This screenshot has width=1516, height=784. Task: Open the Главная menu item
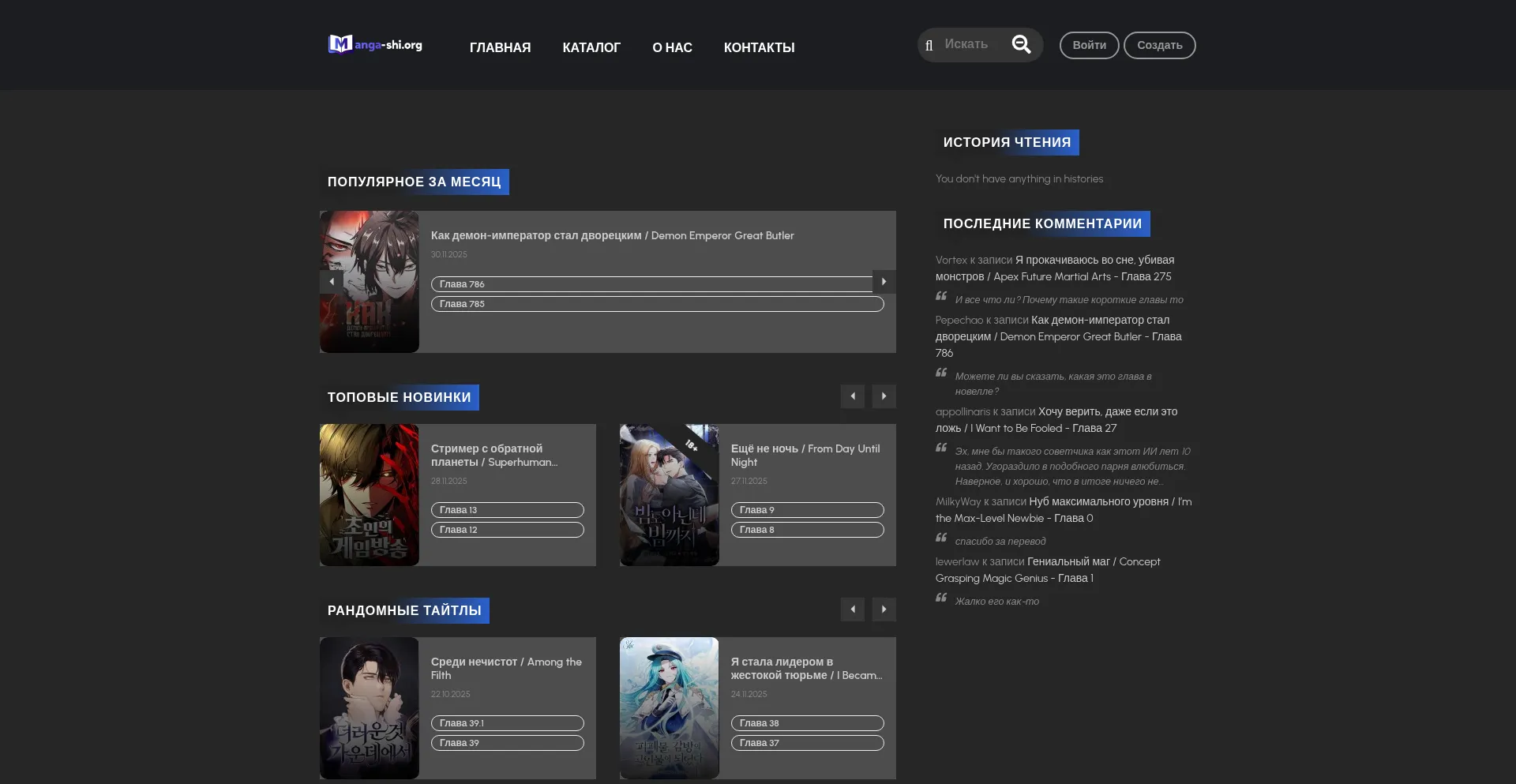500,48
